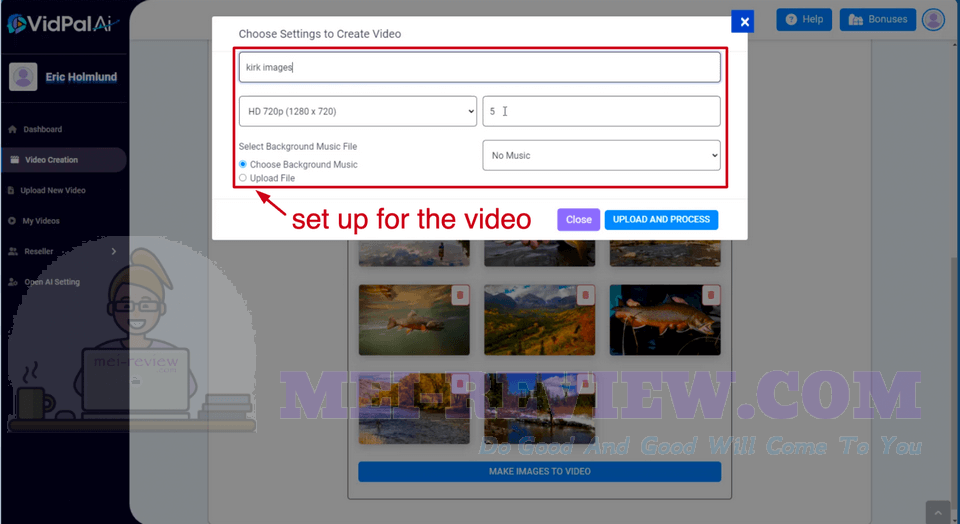The image size is (960, 524).
Task: Click the duration field showing 5
Action: coord(601,111)
